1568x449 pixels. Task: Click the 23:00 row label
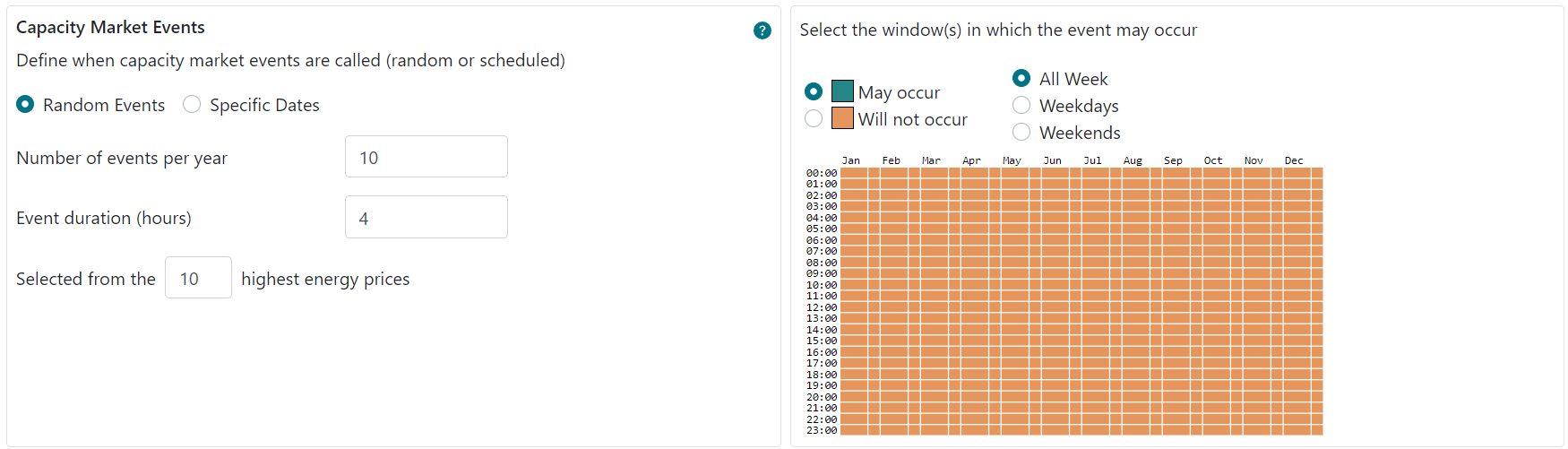[822, 430]
